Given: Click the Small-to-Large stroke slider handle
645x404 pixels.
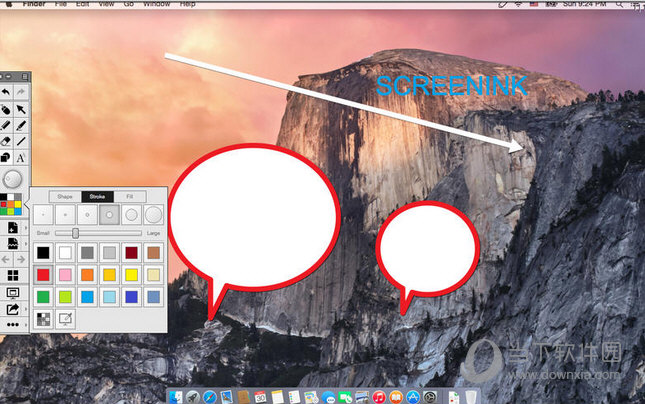Looking at the screenshot, I should click(x=75, y=233).
